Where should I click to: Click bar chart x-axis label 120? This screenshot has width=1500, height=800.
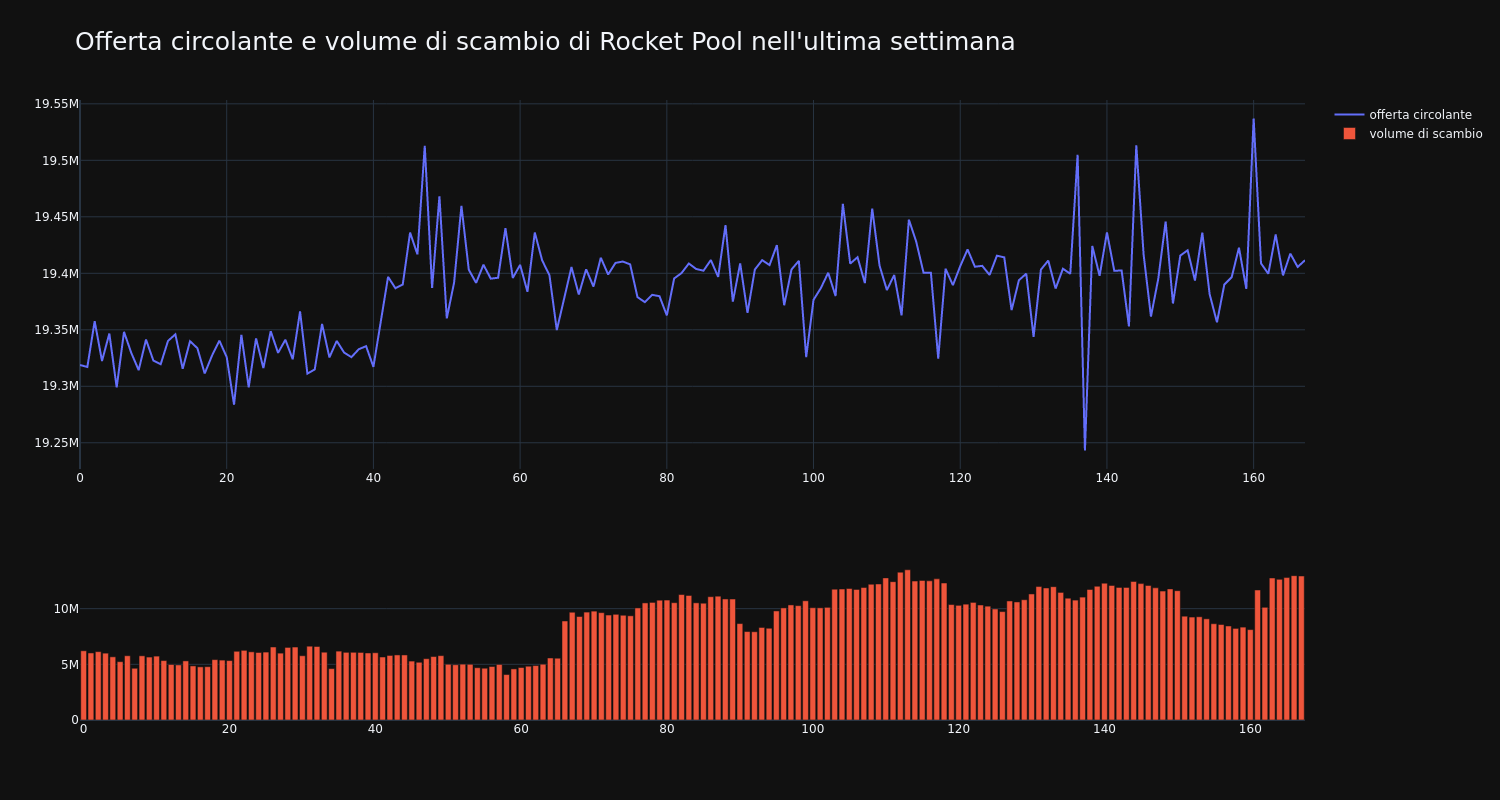959,729
